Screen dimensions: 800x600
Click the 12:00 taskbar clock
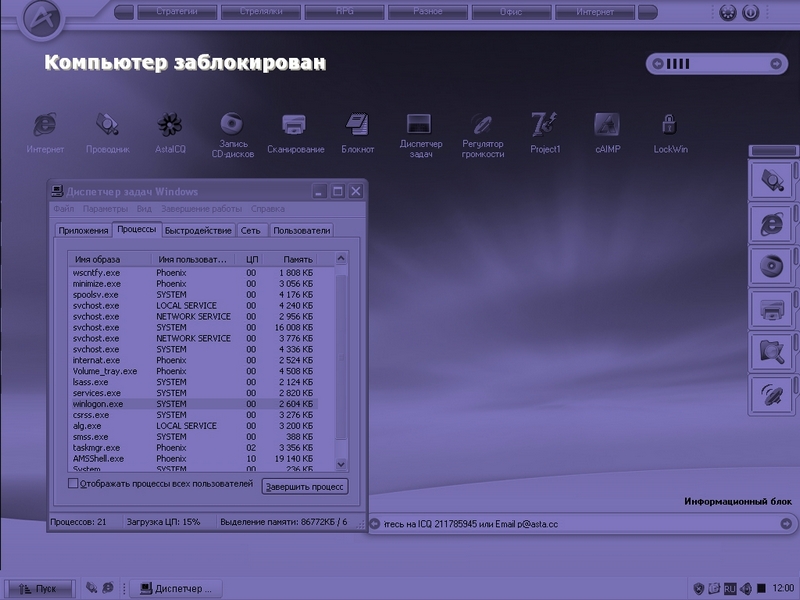click(x=783, y=589)
